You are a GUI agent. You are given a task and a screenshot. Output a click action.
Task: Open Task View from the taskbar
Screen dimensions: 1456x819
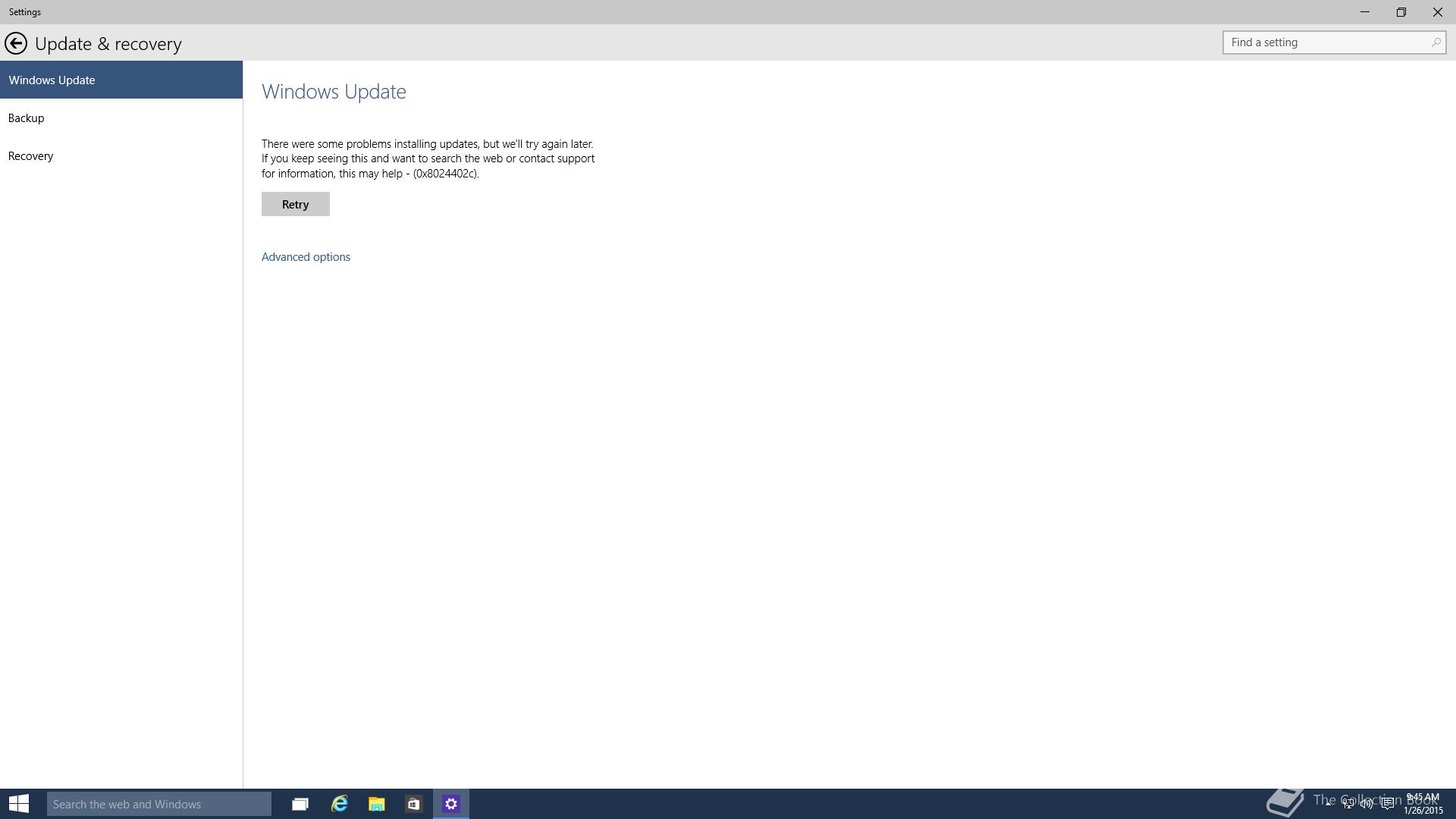pyautogui.click(x=300, y=804)
